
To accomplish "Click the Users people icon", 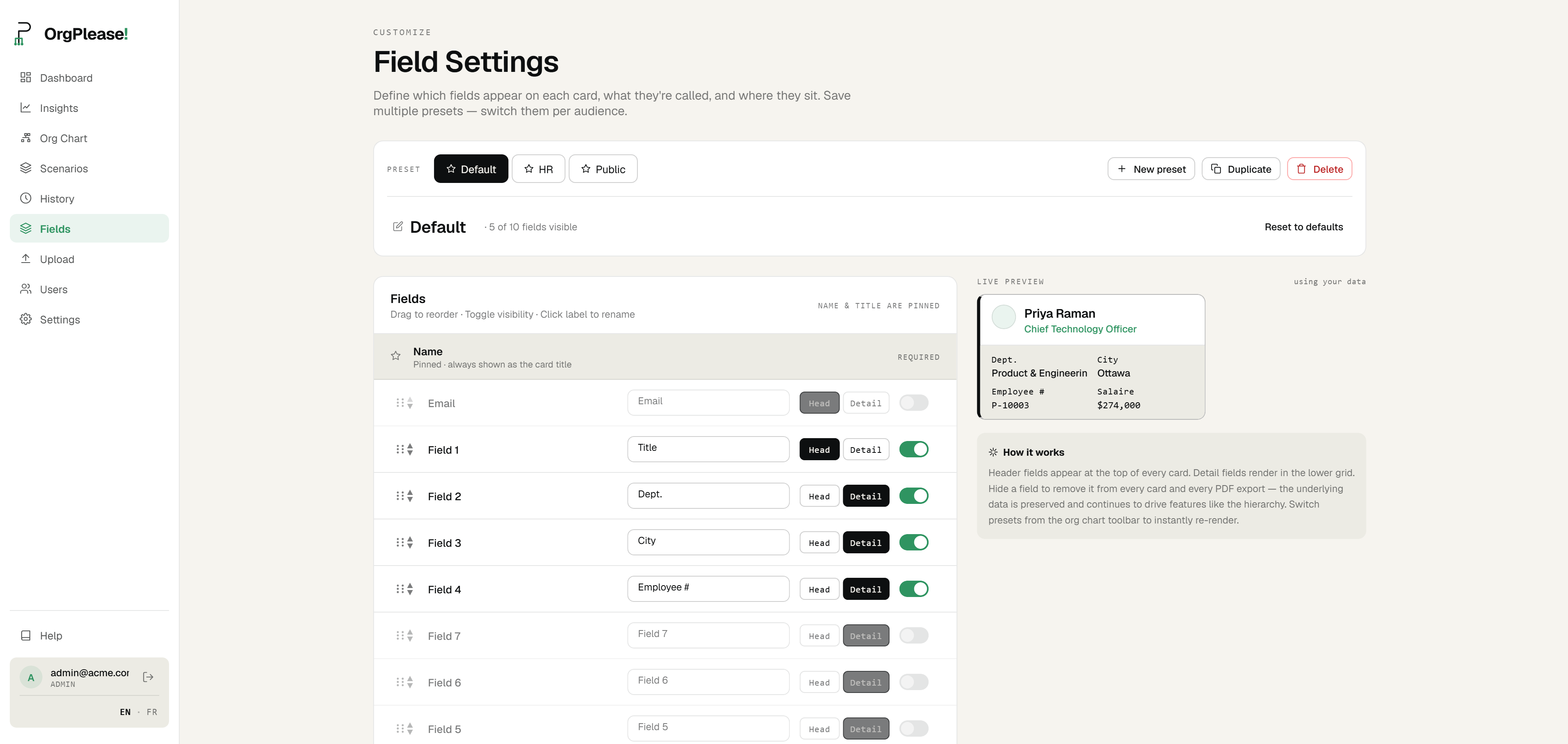I will click(x=26, y=289).
